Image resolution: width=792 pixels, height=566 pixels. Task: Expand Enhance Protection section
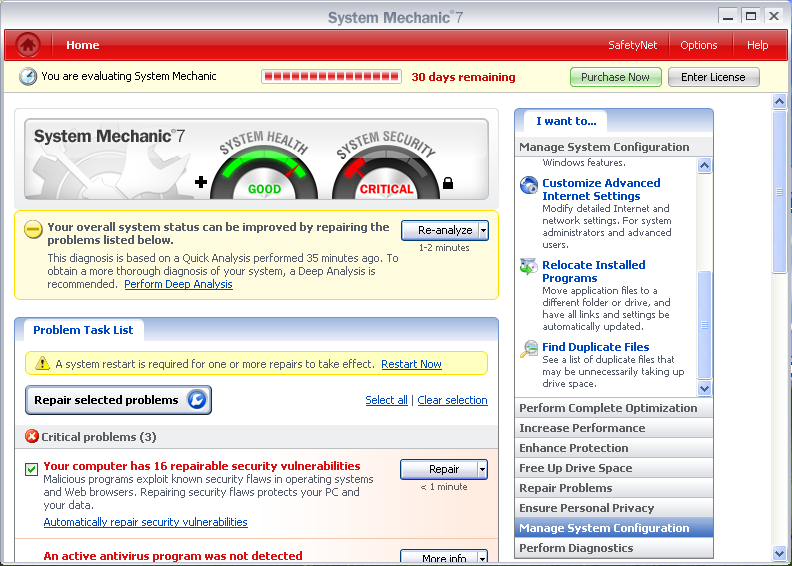click(614, 448)
